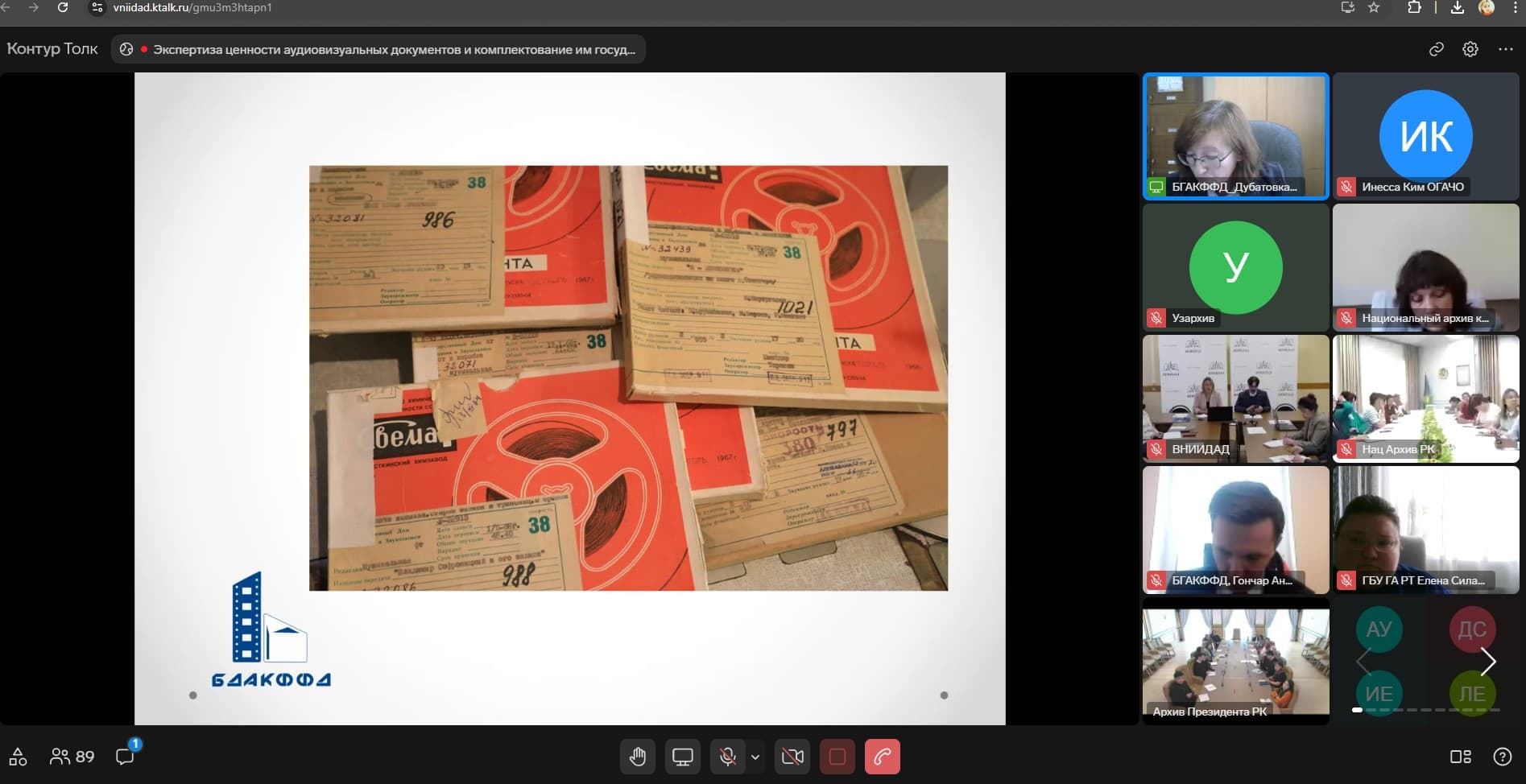Click the Контур Толк logo

click(x=52, y=49)
